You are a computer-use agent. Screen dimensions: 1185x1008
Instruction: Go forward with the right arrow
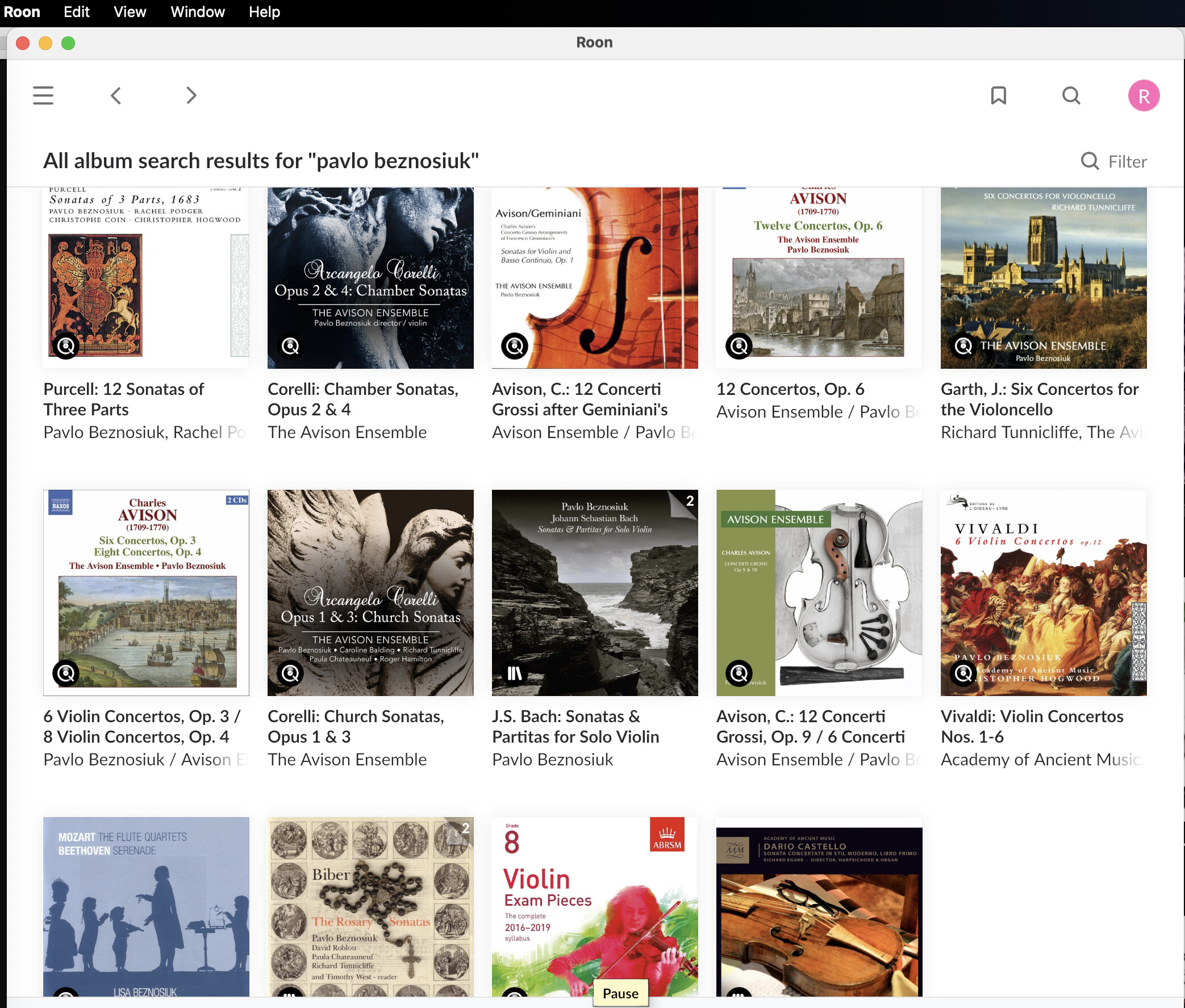tap(191, 95)
